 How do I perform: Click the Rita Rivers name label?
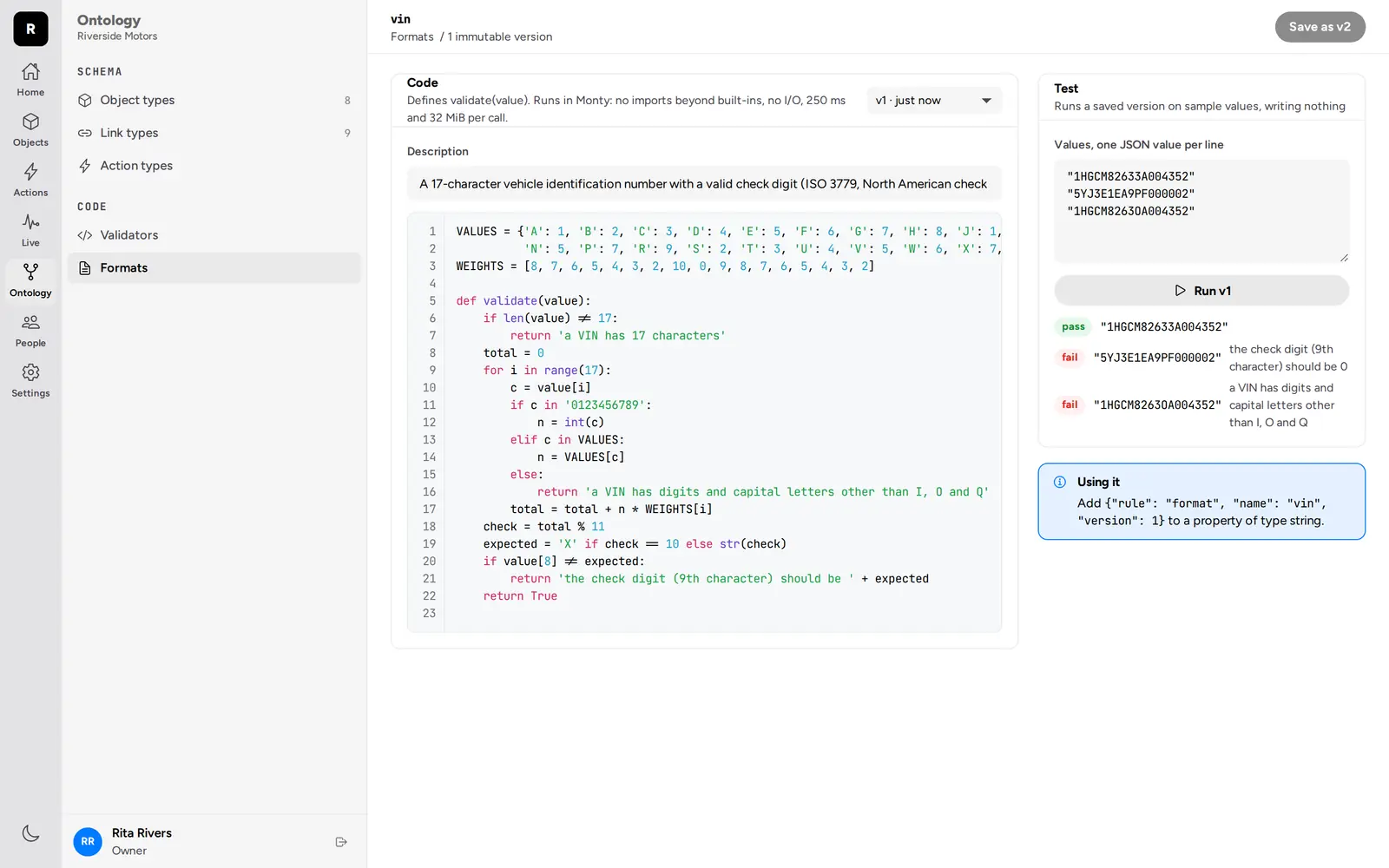(142, 833)
